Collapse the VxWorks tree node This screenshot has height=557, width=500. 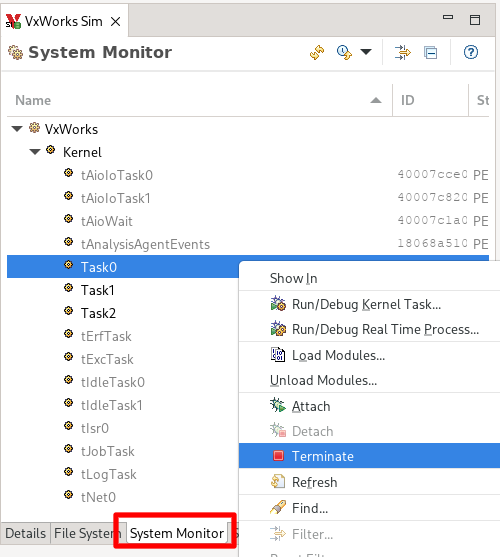(17, 129)
